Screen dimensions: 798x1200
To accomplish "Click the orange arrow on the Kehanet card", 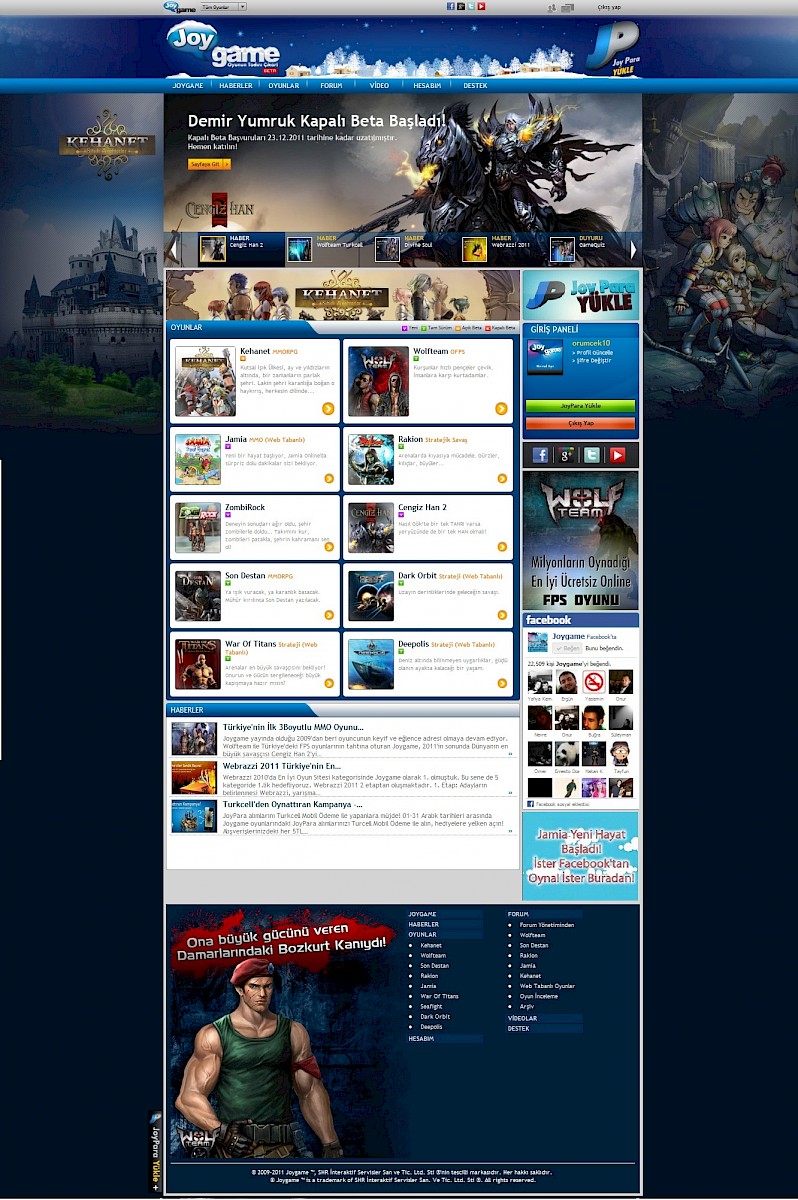I will click(328, 408).
